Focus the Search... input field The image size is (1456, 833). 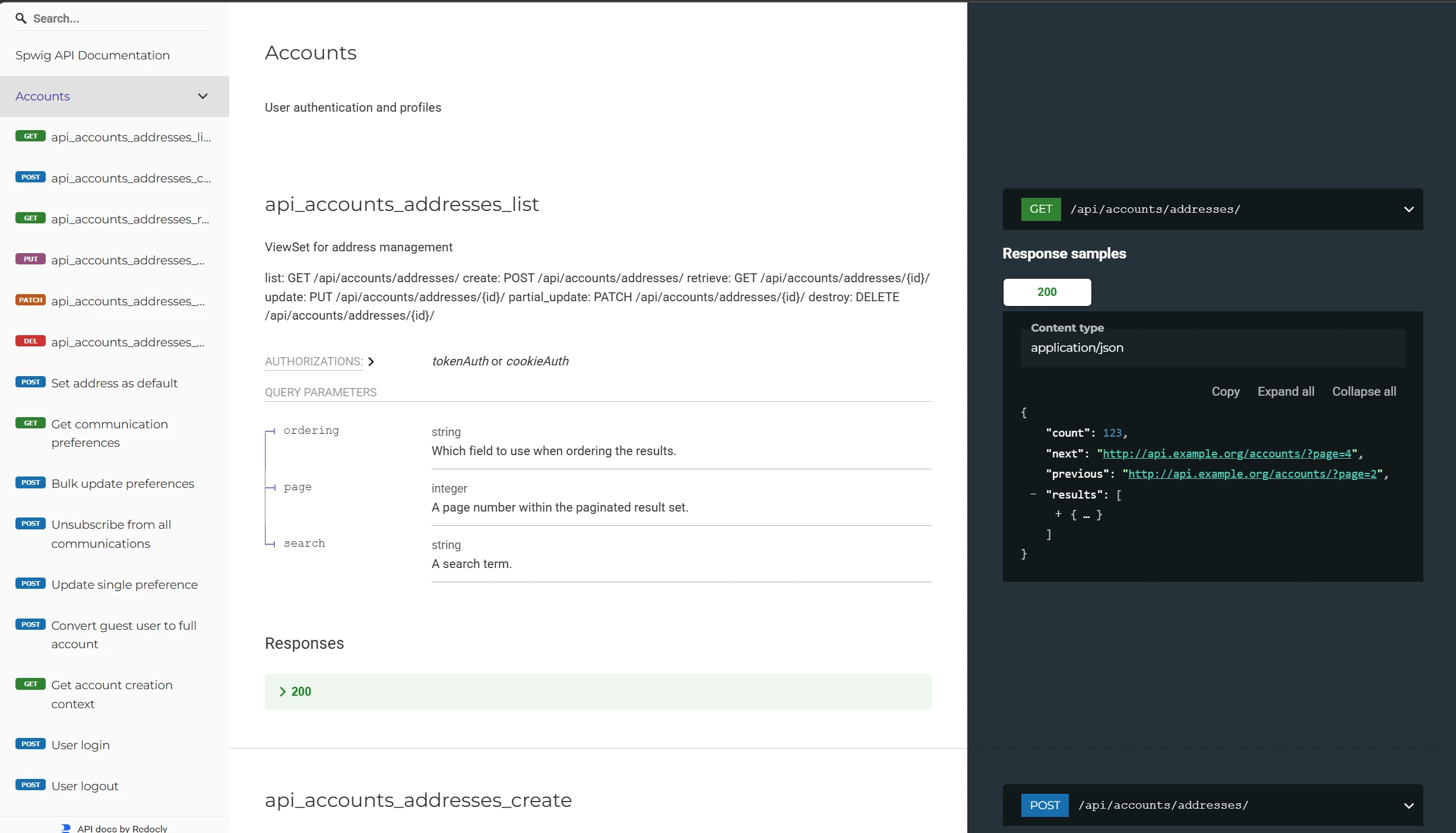click(122, 18)
